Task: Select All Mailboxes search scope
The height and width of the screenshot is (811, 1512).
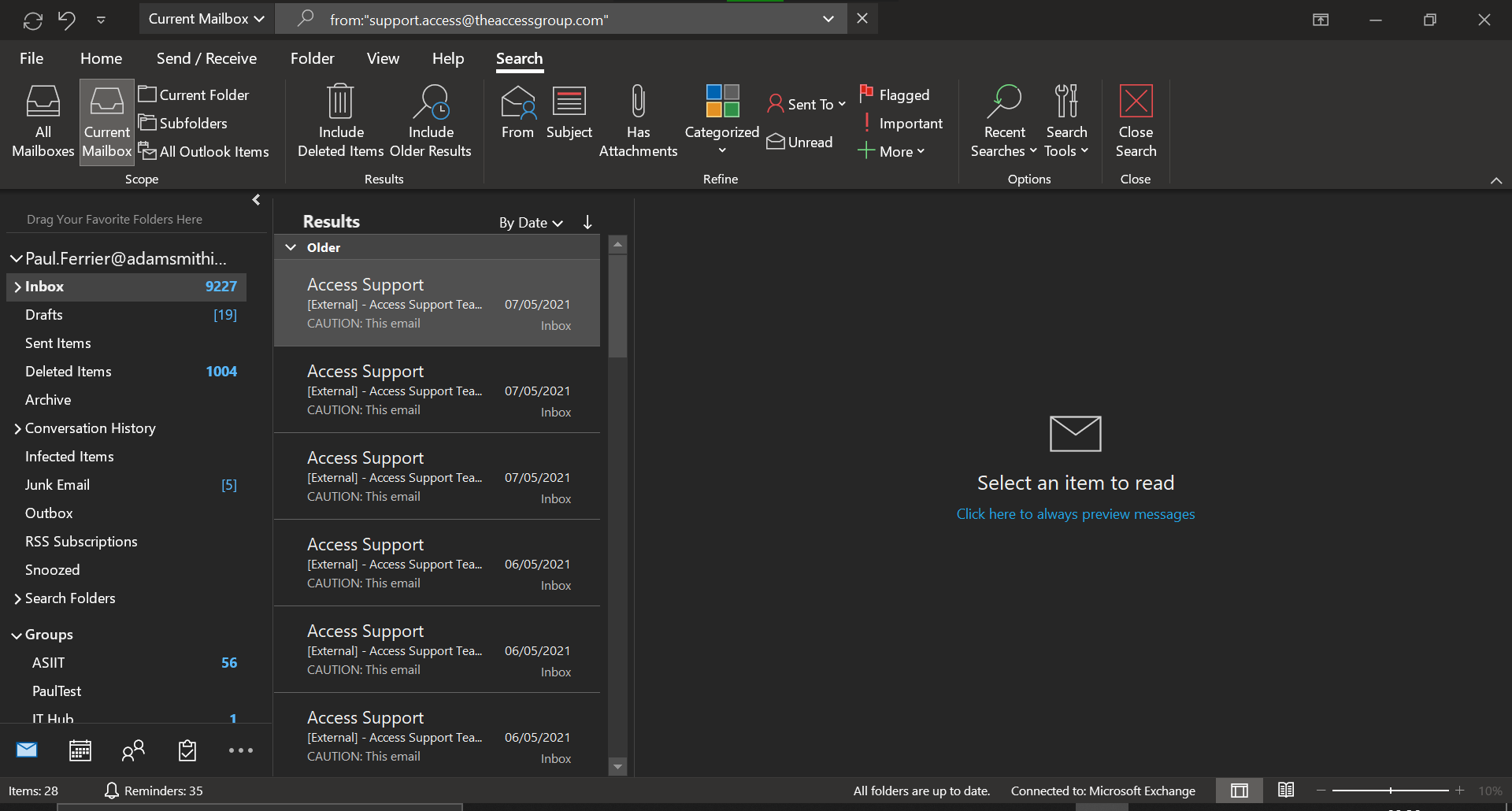Action: point(43,122)
